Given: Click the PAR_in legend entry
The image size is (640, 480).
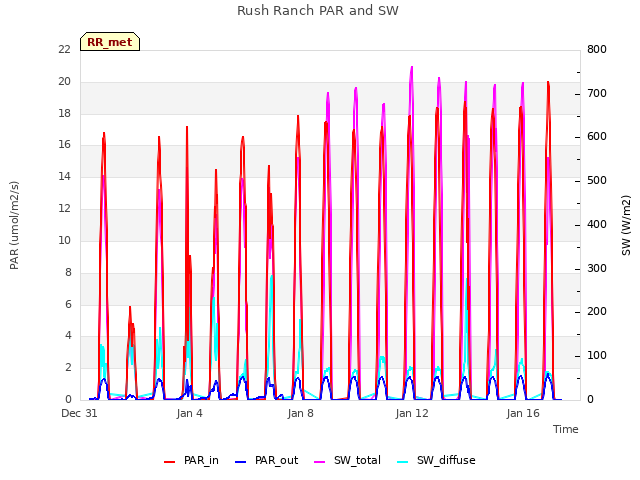Looking at the screenshot, I should point(191,460).
